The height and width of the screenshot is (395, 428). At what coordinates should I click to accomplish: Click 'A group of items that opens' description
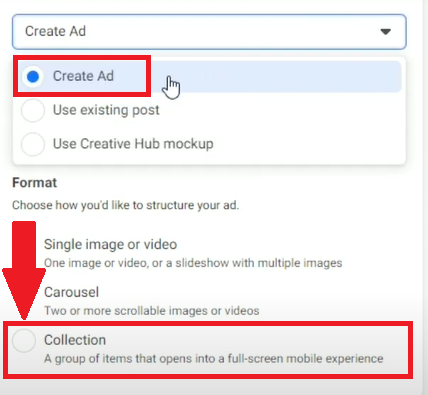pos(214,359)
